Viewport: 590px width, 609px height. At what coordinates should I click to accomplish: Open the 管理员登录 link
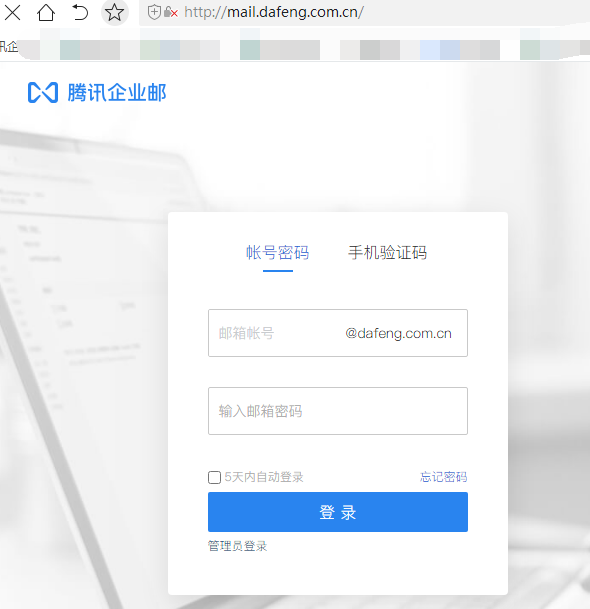coord(237,546)
